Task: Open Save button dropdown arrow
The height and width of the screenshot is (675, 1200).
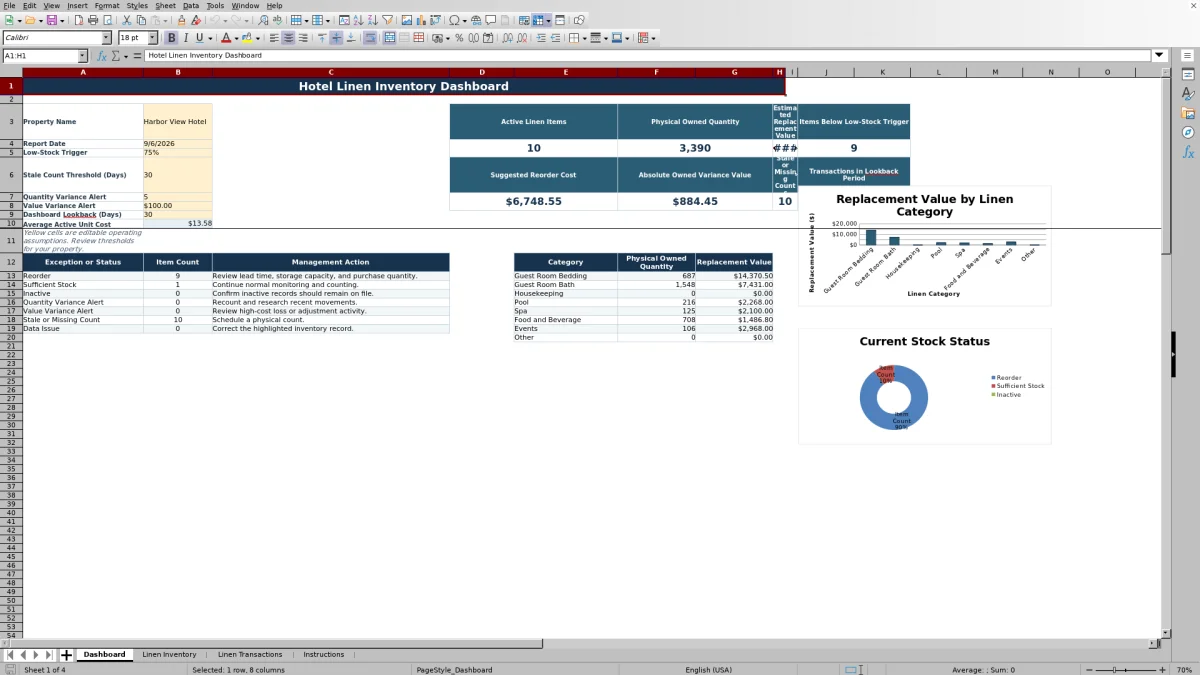Action: 62,20
